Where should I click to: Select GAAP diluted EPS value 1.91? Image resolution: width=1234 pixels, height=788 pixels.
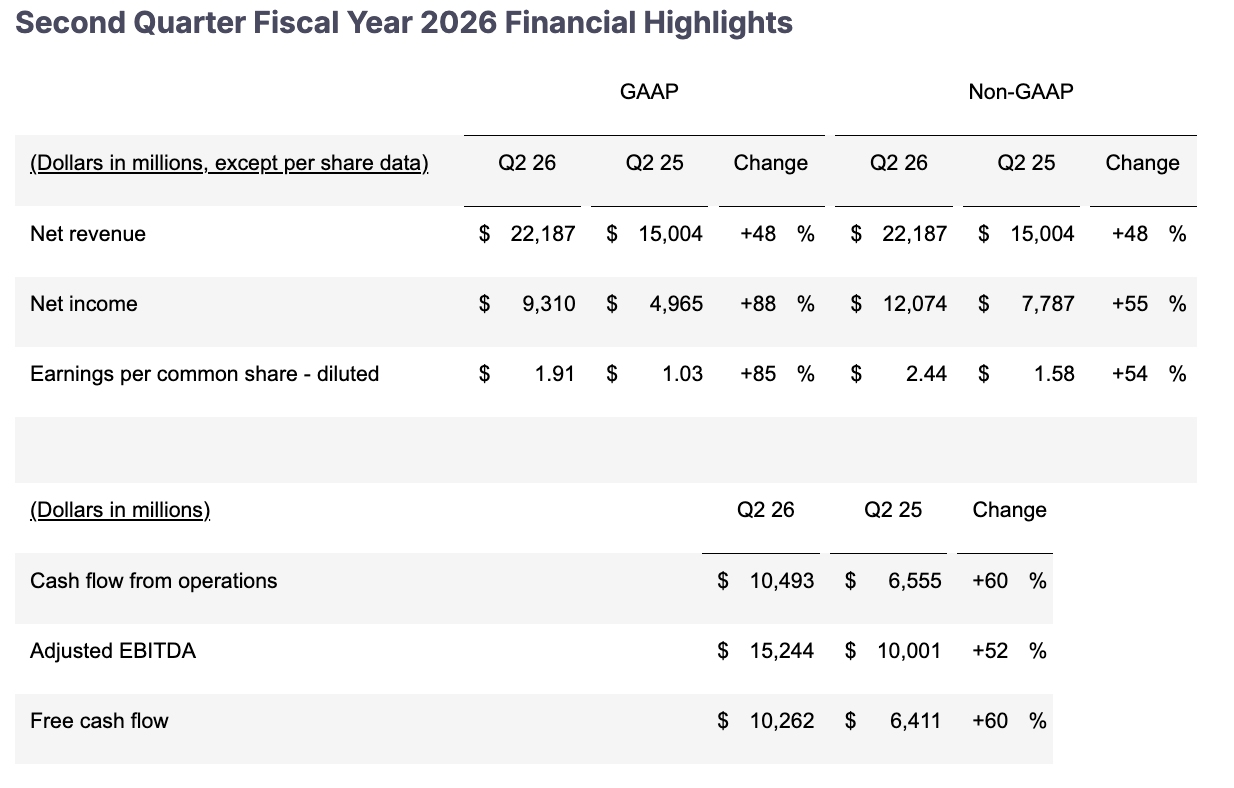[x=555, y=374]
